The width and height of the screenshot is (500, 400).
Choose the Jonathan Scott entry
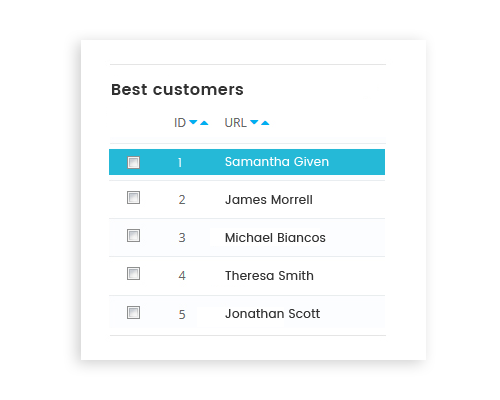click(x=272, y=314)
